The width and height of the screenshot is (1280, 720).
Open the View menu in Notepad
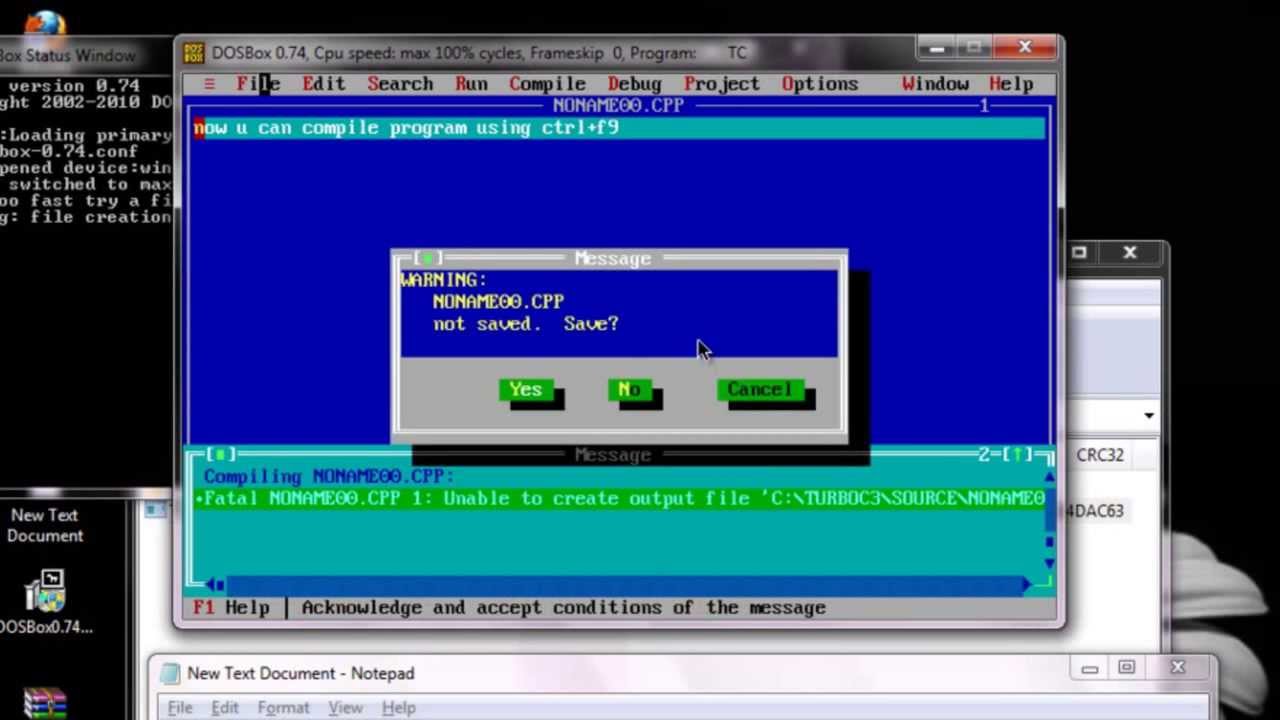345,707
